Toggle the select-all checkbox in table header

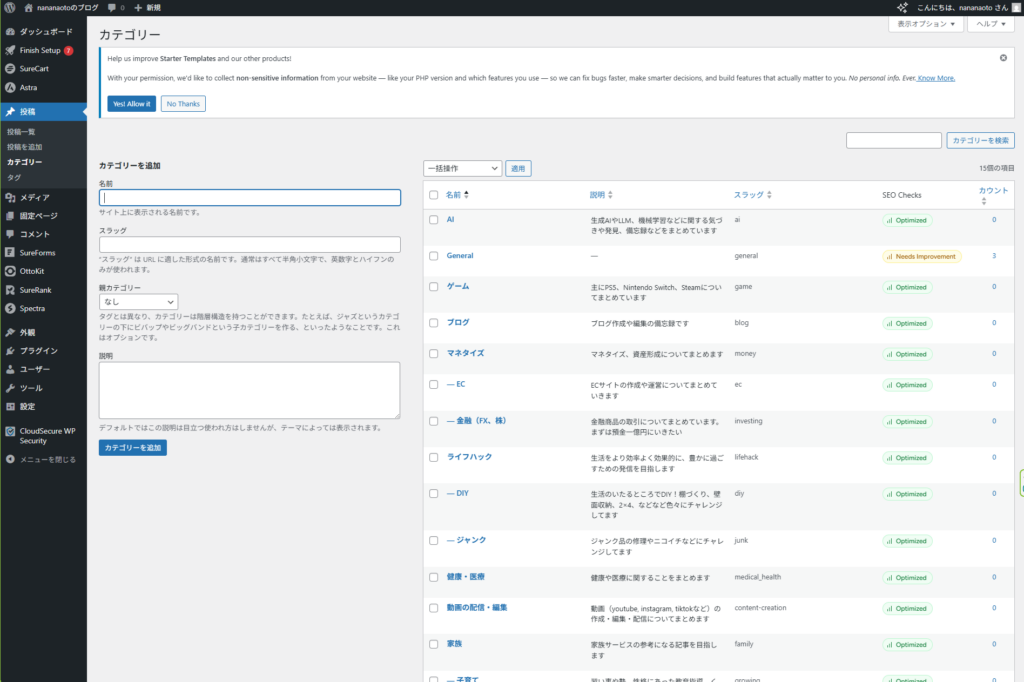(434, 195)
